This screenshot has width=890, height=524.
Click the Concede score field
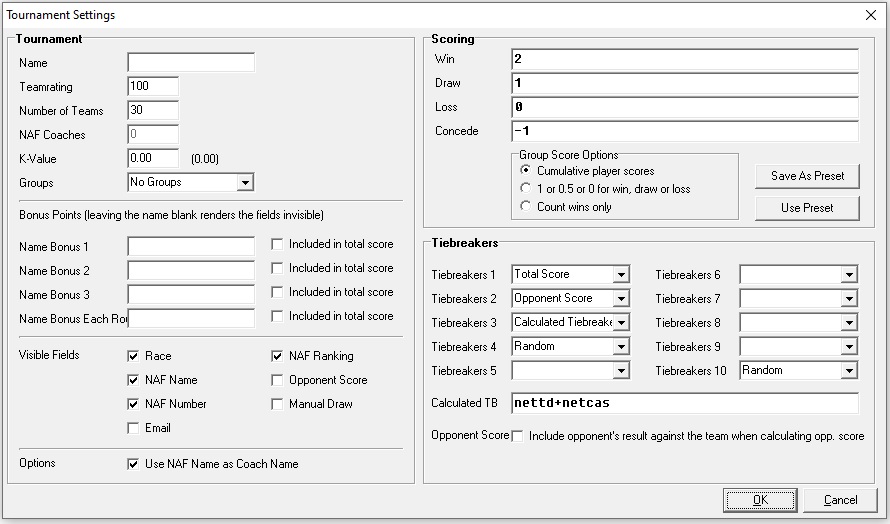pos(685,131)
